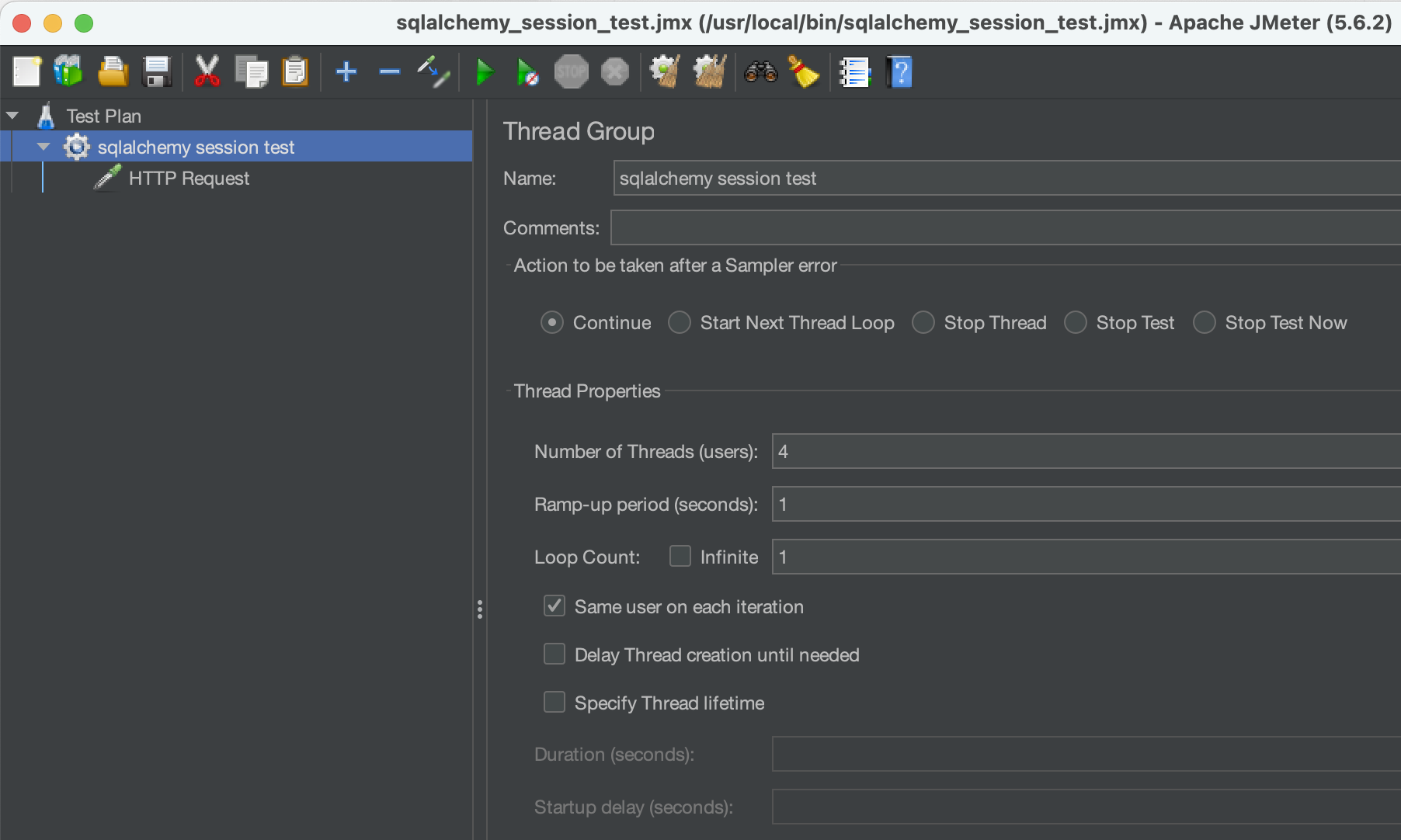Reset search using the yellow broom icon

(804, 72)
